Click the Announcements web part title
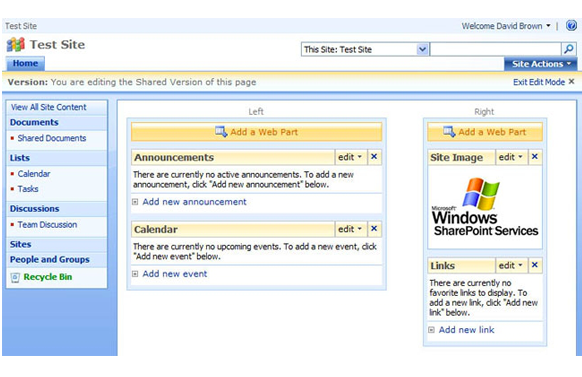 174,157
